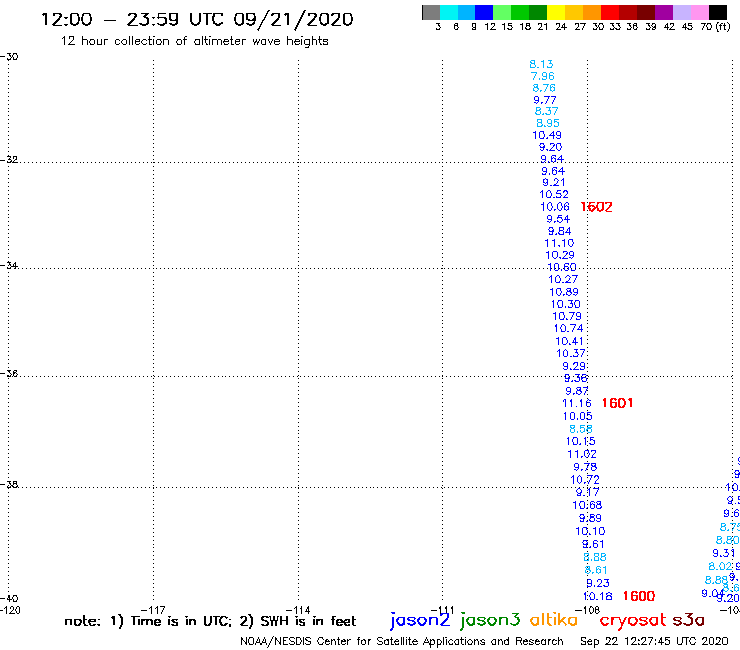Click the value 10.49
Screen dimensions: 740x650
[x=547, y=135]
